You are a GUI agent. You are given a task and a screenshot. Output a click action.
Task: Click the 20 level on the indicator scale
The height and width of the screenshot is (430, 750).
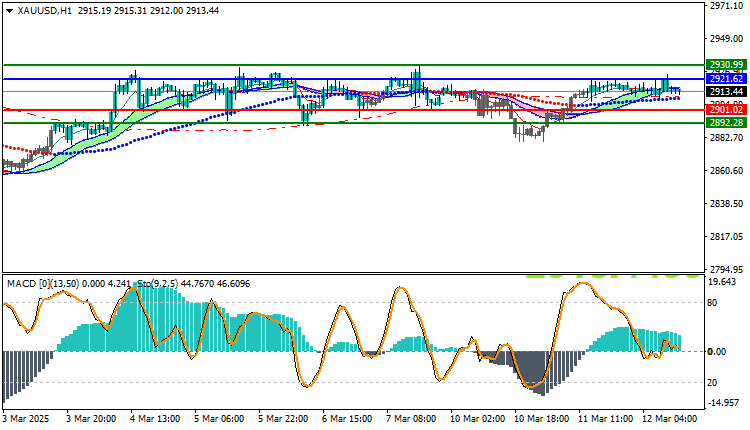point(712,383)
